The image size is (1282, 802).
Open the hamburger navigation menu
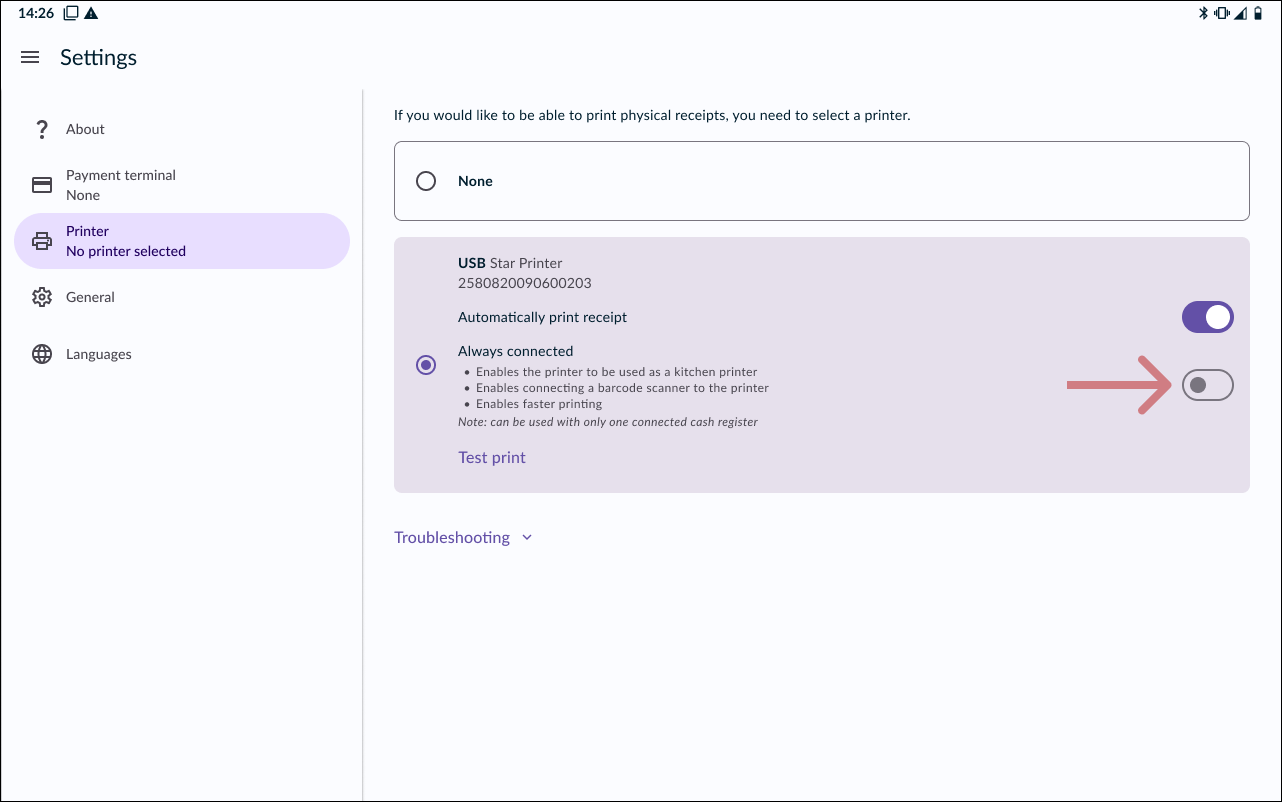(30, 58)
